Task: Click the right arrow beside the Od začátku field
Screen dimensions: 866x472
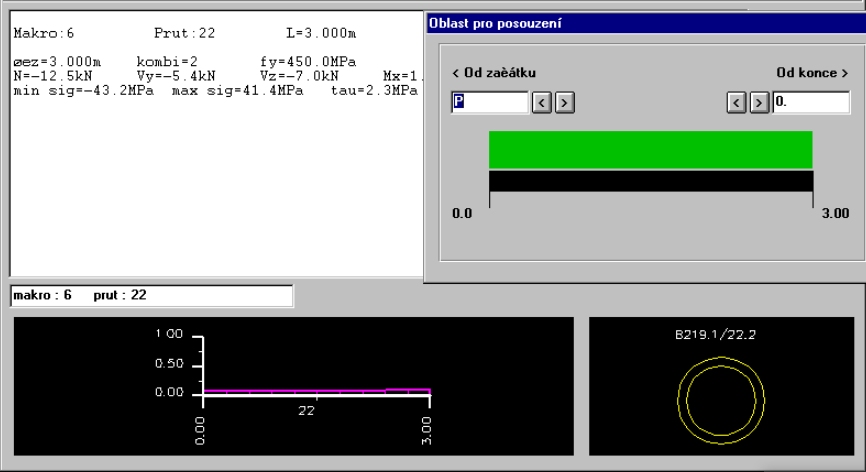Action: [563, 102]
